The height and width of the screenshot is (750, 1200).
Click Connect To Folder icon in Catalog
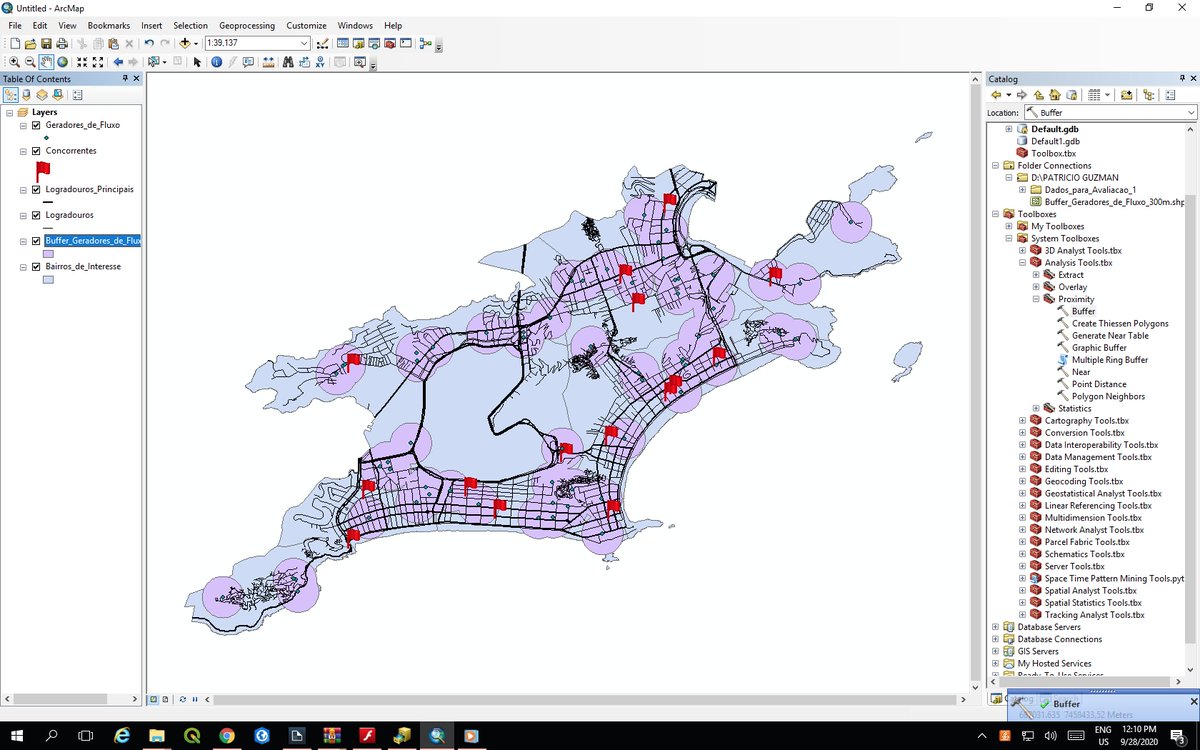[x=1126, y=95]
